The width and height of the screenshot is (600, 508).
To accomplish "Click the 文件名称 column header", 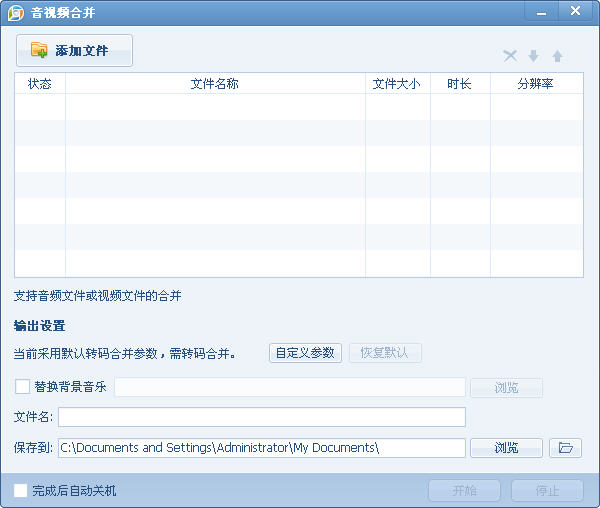I will [215, 84].
